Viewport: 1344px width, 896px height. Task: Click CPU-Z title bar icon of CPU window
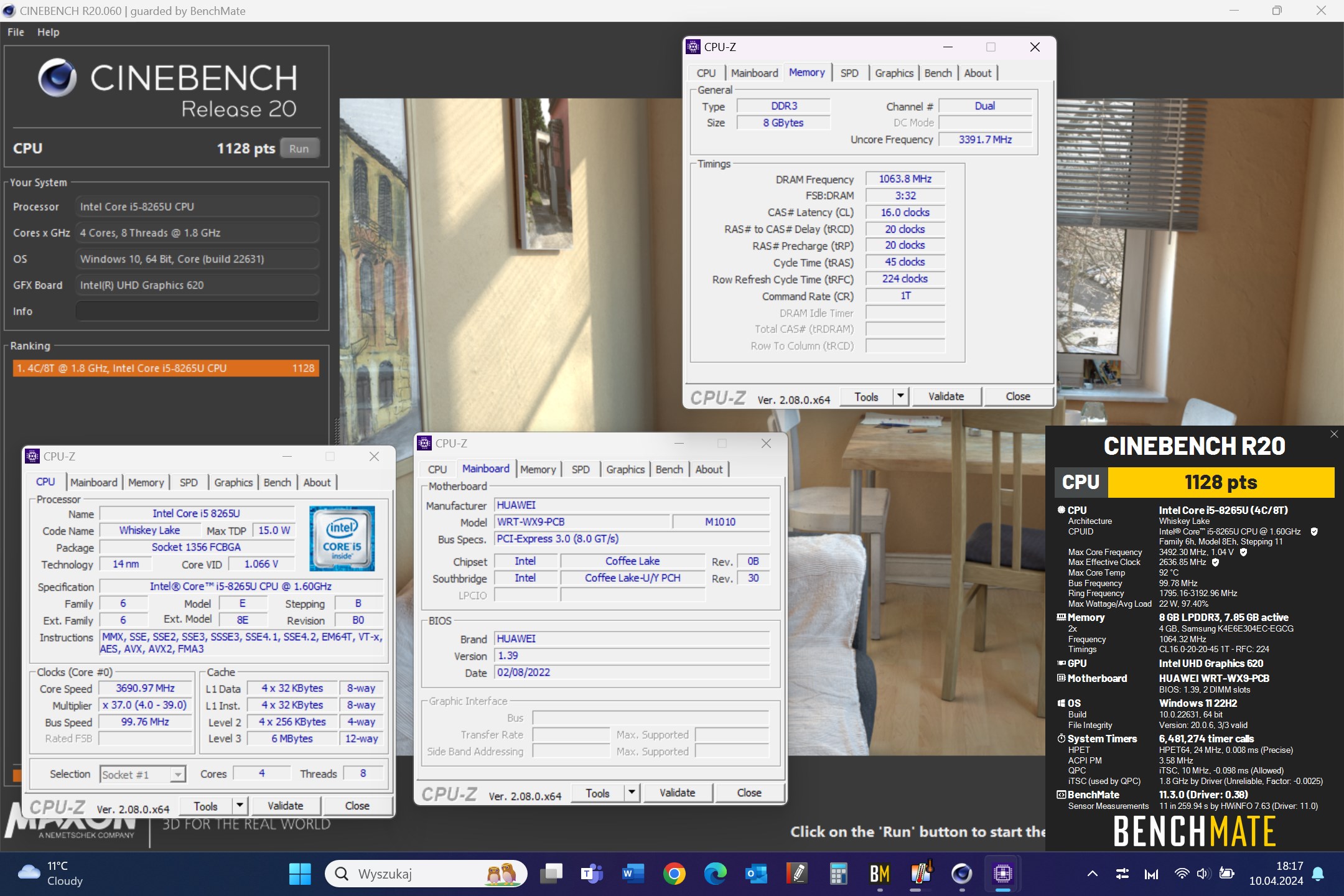(32, 456)
